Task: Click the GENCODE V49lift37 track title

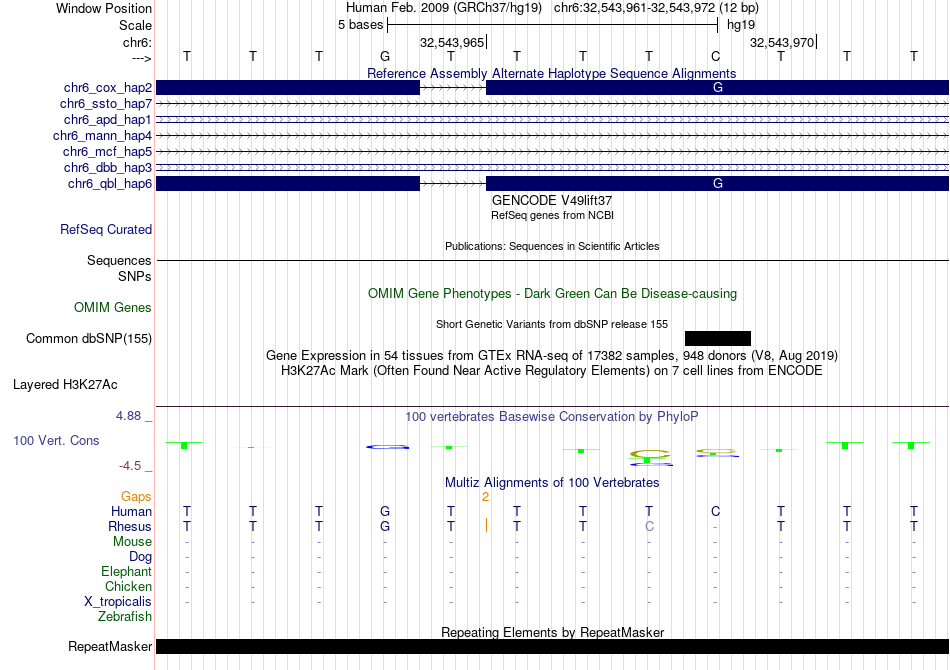Action: tap(552, 201)
